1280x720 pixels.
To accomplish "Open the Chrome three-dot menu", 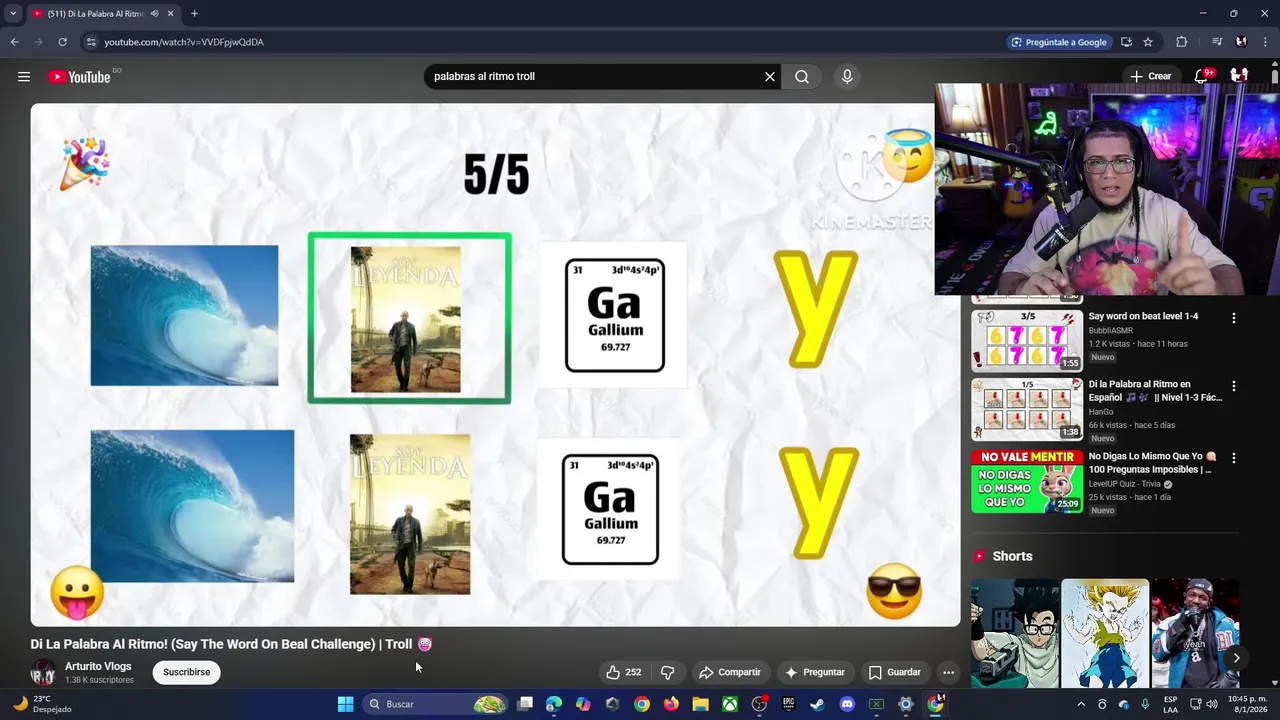I will point(1265,42).
